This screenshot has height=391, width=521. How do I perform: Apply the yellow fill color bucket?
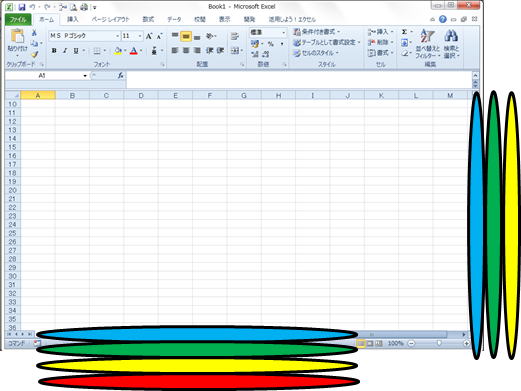pyautogui.click(x=118, y=51)
